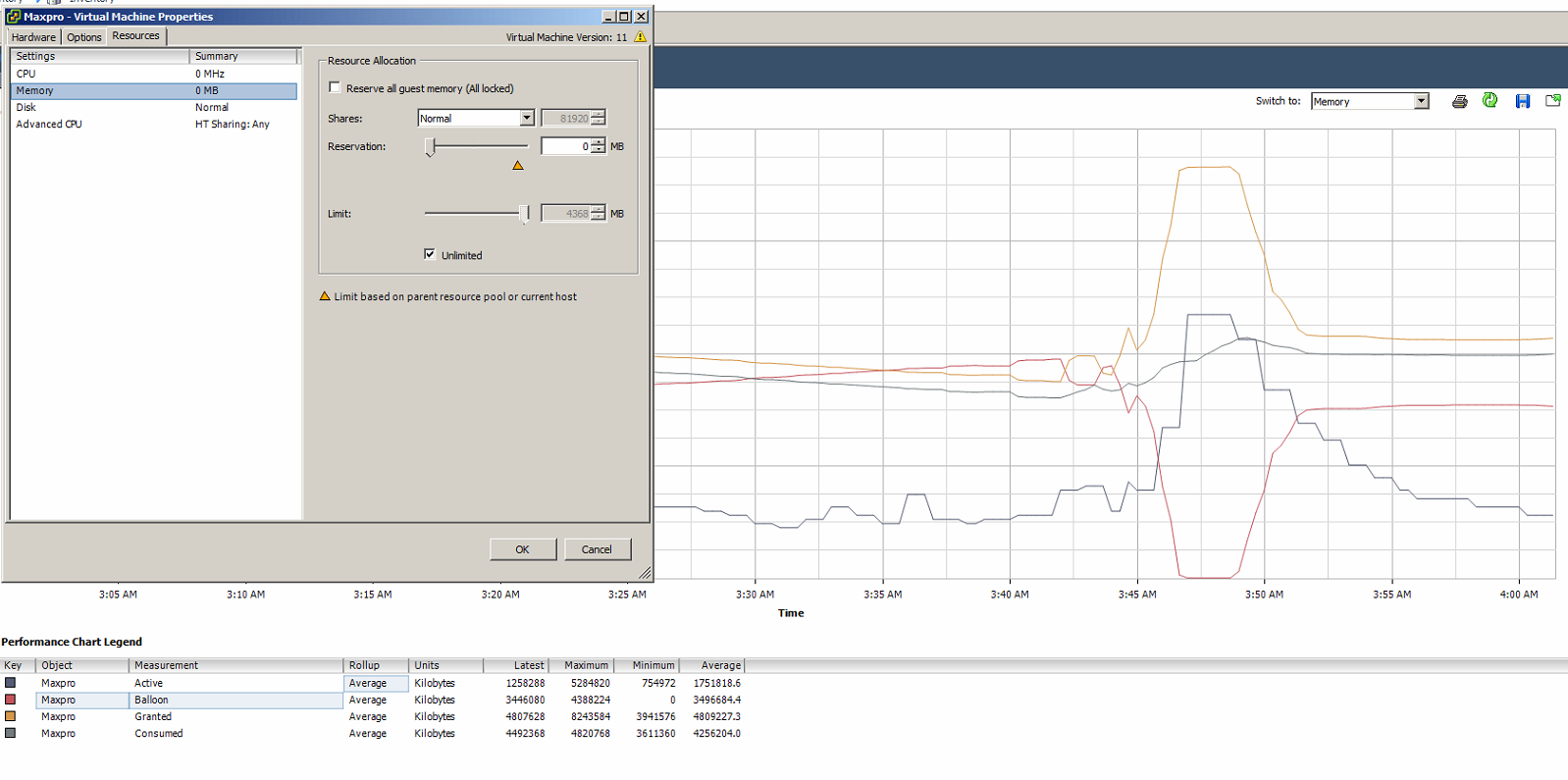Viewport: 1568px width, 780px height.
Task: Click the save chart icon
Action: click(1522, 101)
